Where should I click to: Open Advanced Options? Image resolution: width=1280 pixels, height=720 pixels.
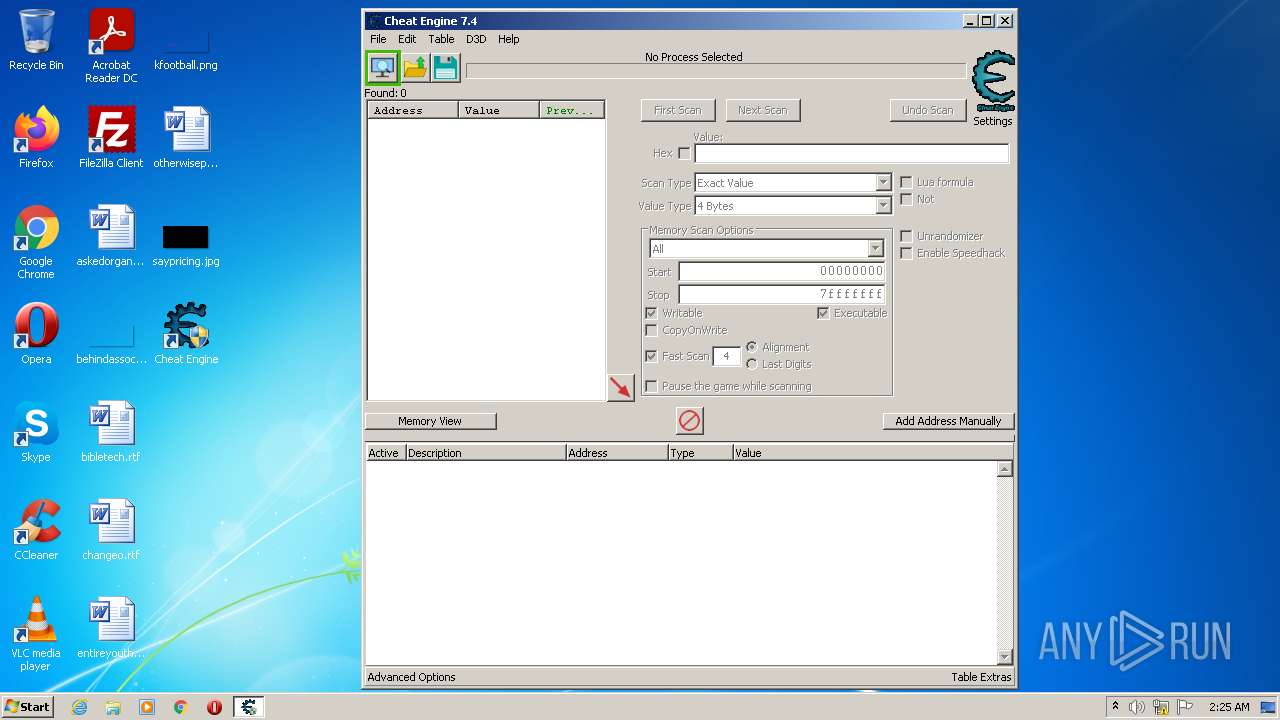[x=411, y=677]
